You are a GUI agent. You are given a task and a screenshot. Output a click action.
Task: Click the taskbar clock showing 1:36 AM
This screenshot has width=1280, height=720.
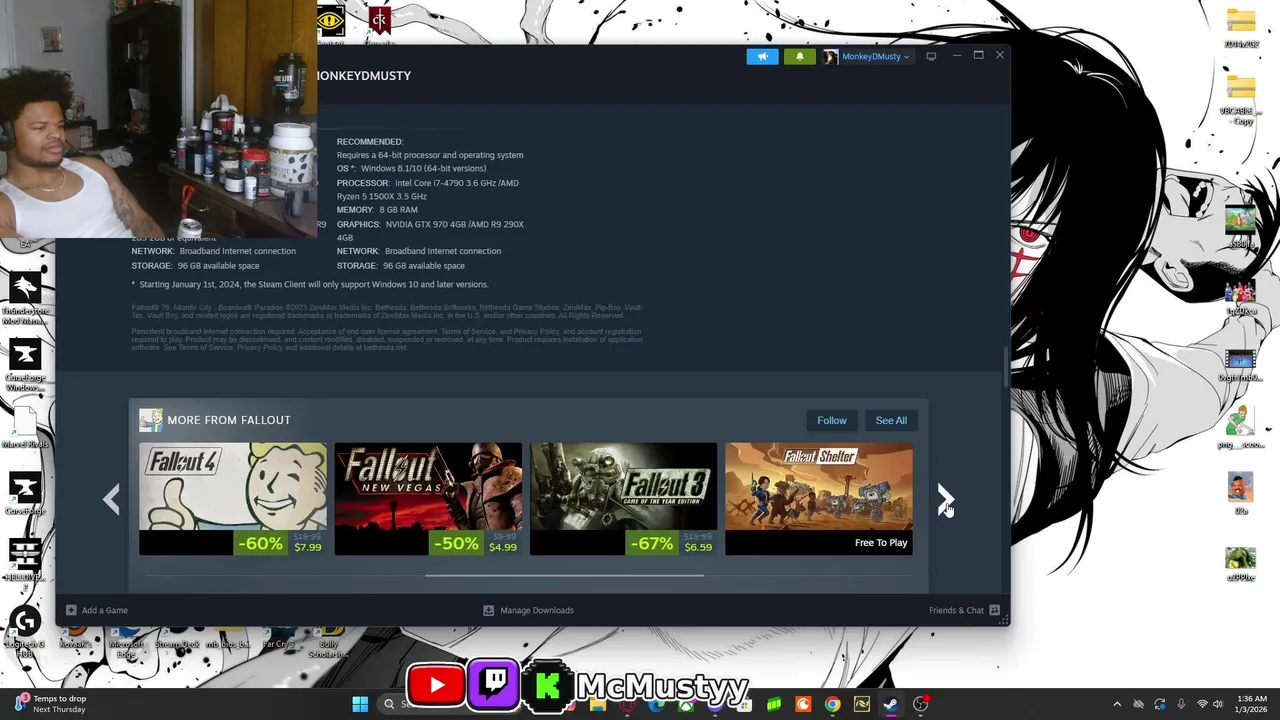[x=1251, y=704]
